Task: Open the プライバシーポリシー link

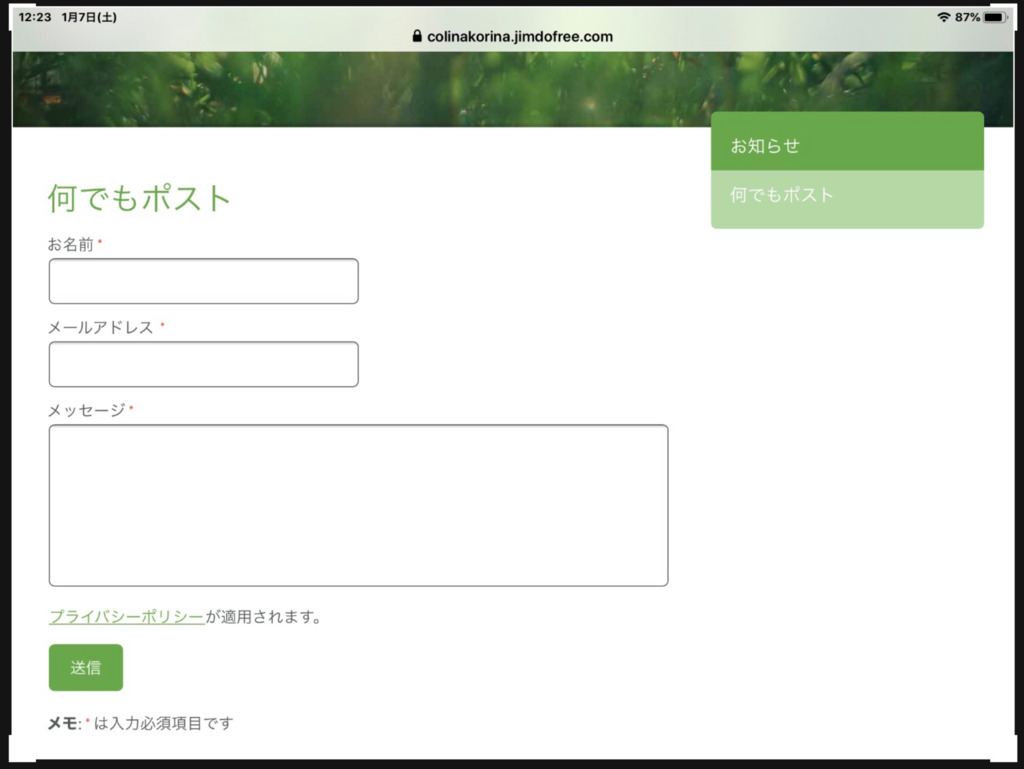Action: (x=126, y=616)
